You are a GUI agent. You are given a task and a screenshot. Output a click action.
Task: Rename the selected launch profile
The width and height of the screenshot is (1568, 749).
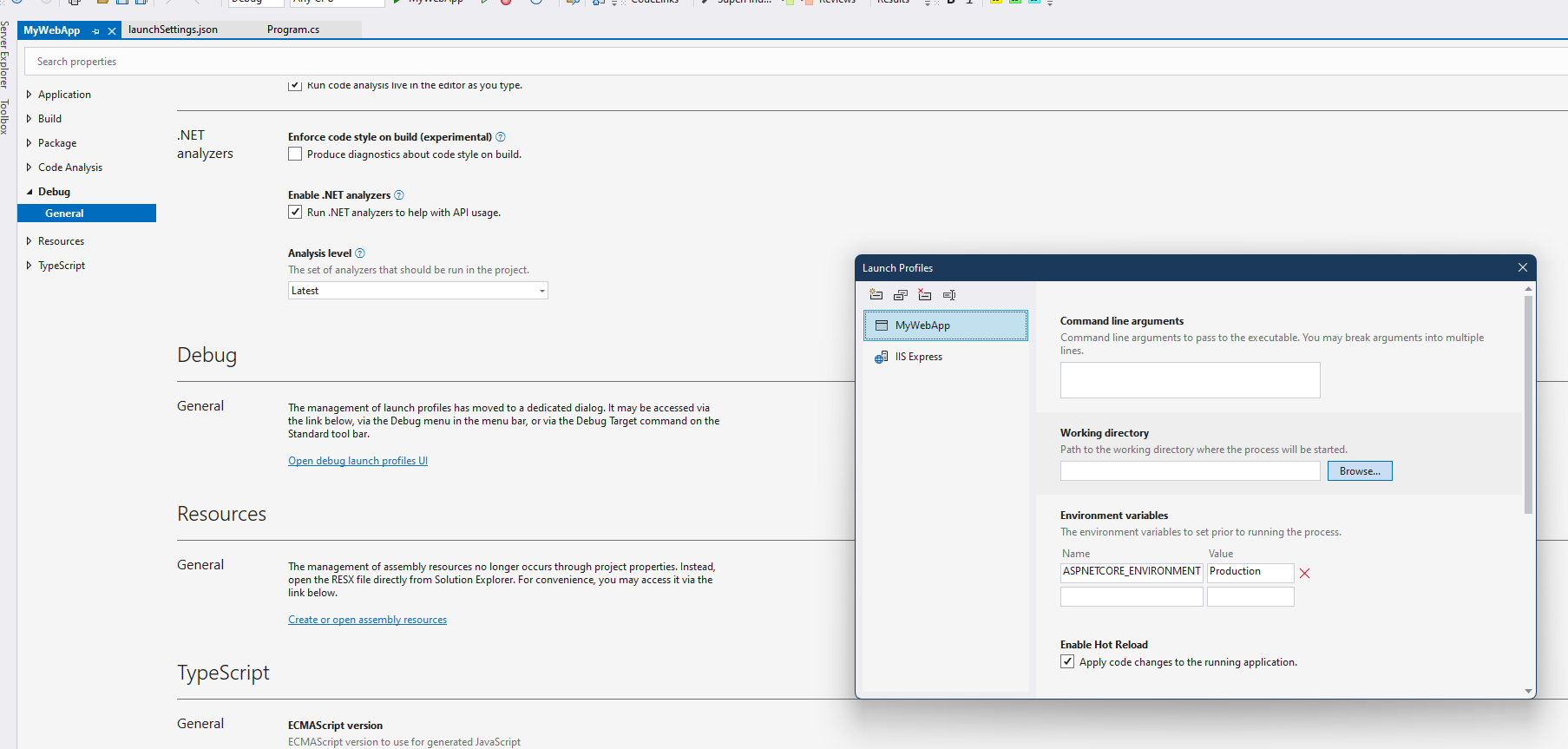[949, 295]
